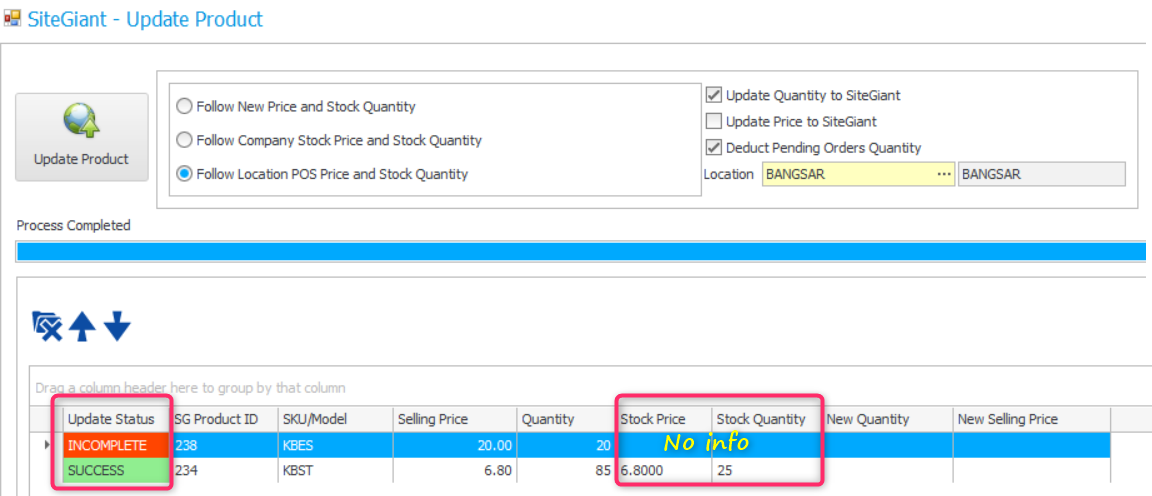Viewport: 1152px width, 496px height.
Task: Click selling price 20.00 cell
Action: click(x=454, y=445)
